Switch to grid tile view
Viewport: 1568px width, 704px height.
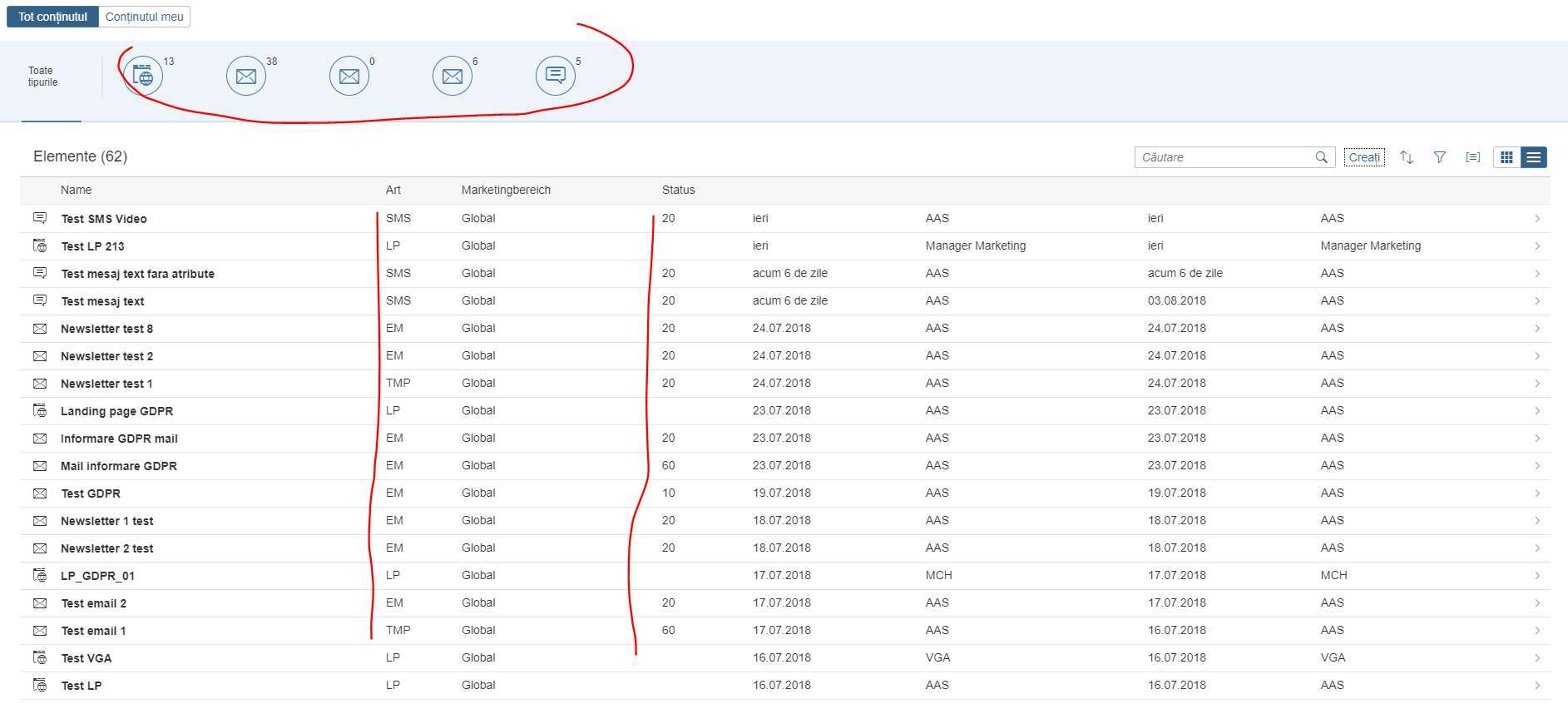(1506, 157)
